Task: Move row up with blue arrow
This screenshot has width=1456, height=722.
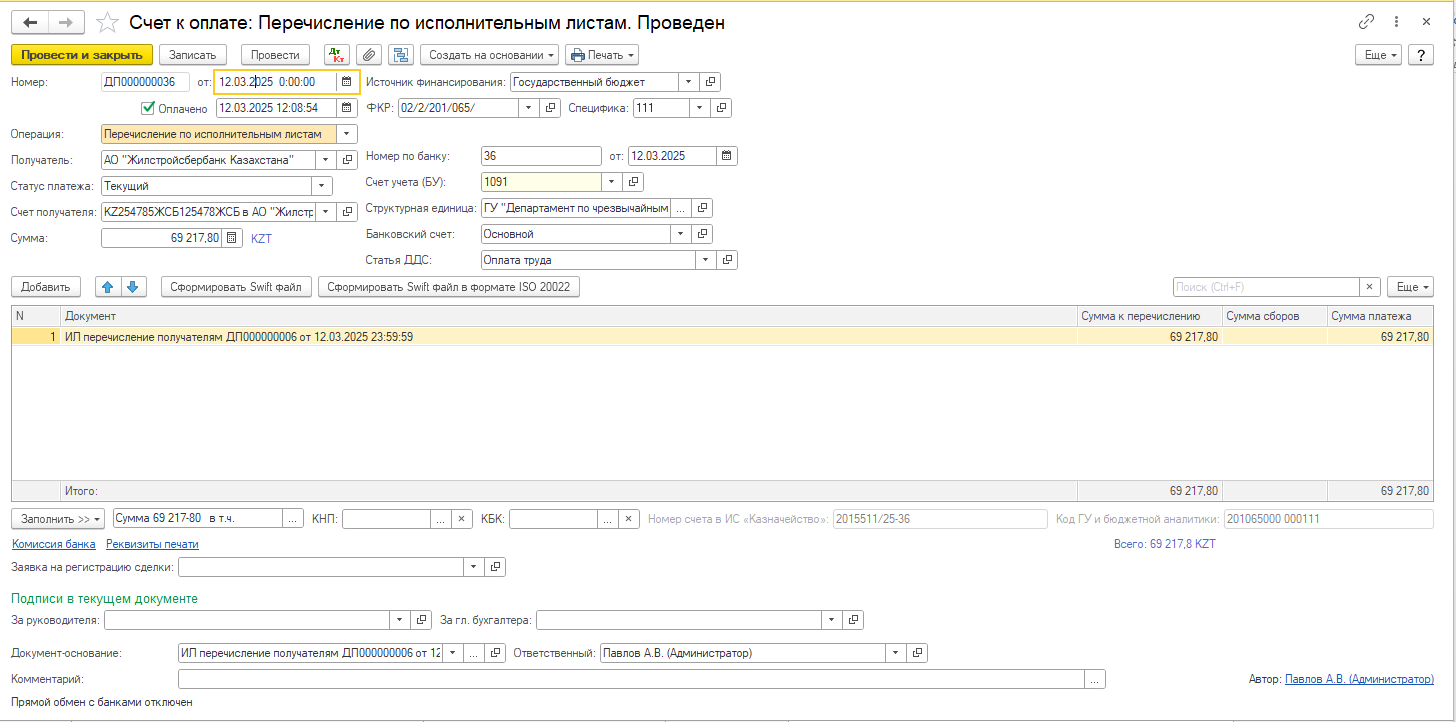Action: point(108,287)
